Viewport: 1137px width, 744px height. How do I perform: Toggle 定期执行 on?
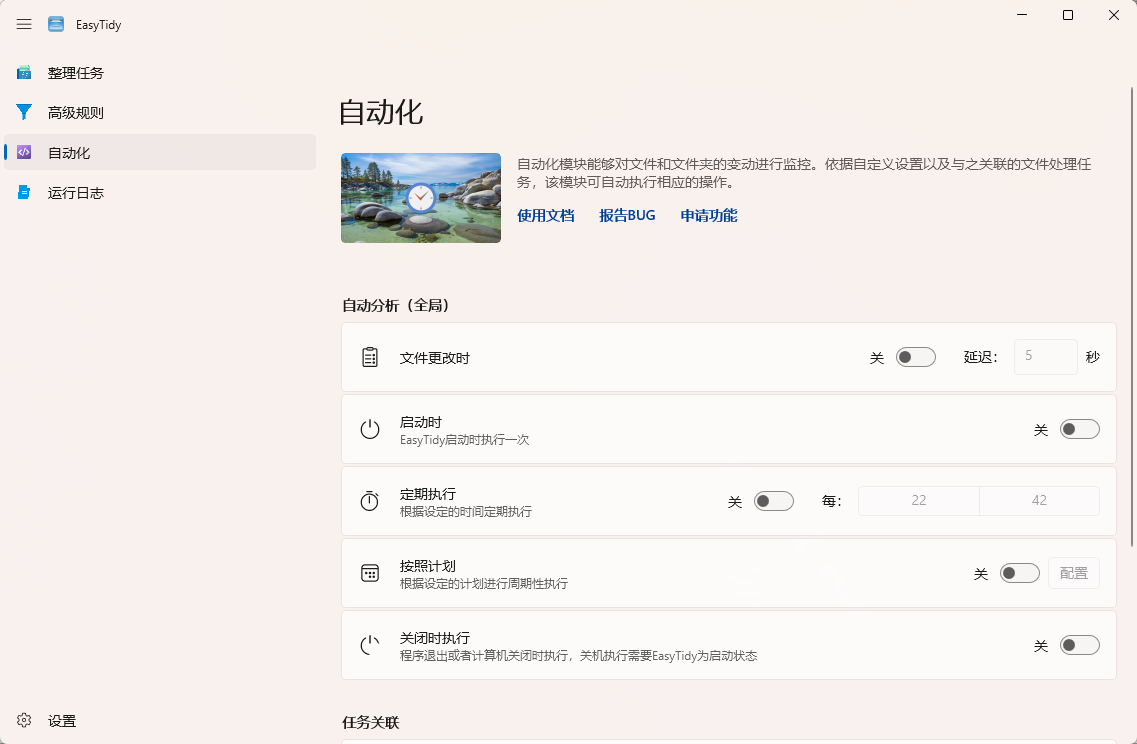pos(774,501)
